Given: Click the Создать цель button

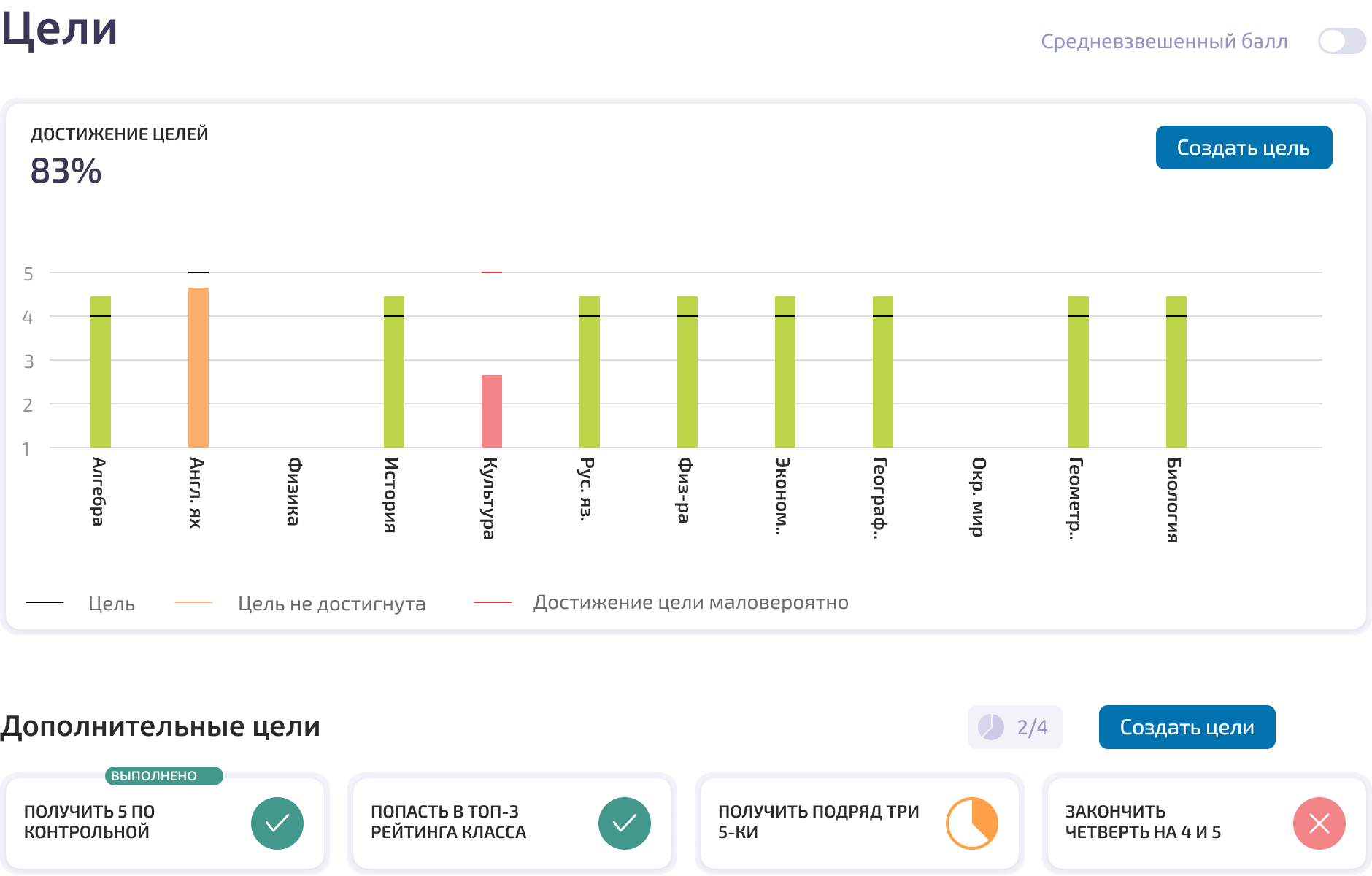Looking at the screenshot, I should coord(1244,147).
